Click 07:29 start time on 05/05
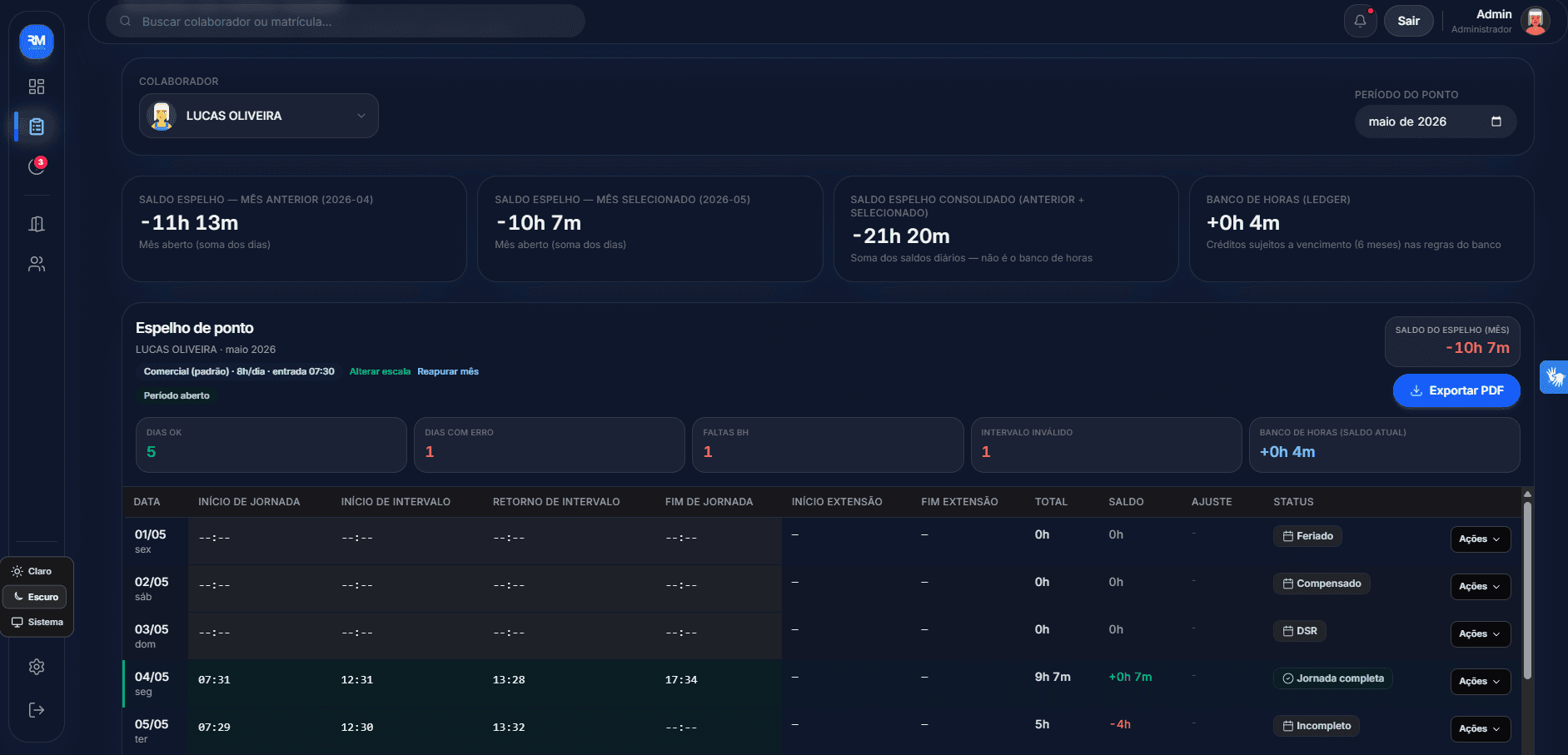 (214, 728)
